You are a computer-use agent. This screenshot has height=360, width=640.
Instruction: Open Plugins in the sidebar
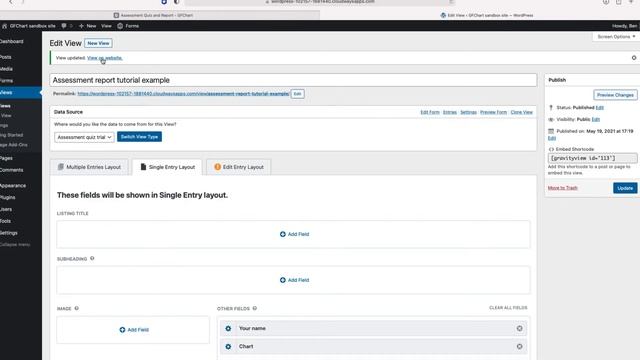click(8, 198)
